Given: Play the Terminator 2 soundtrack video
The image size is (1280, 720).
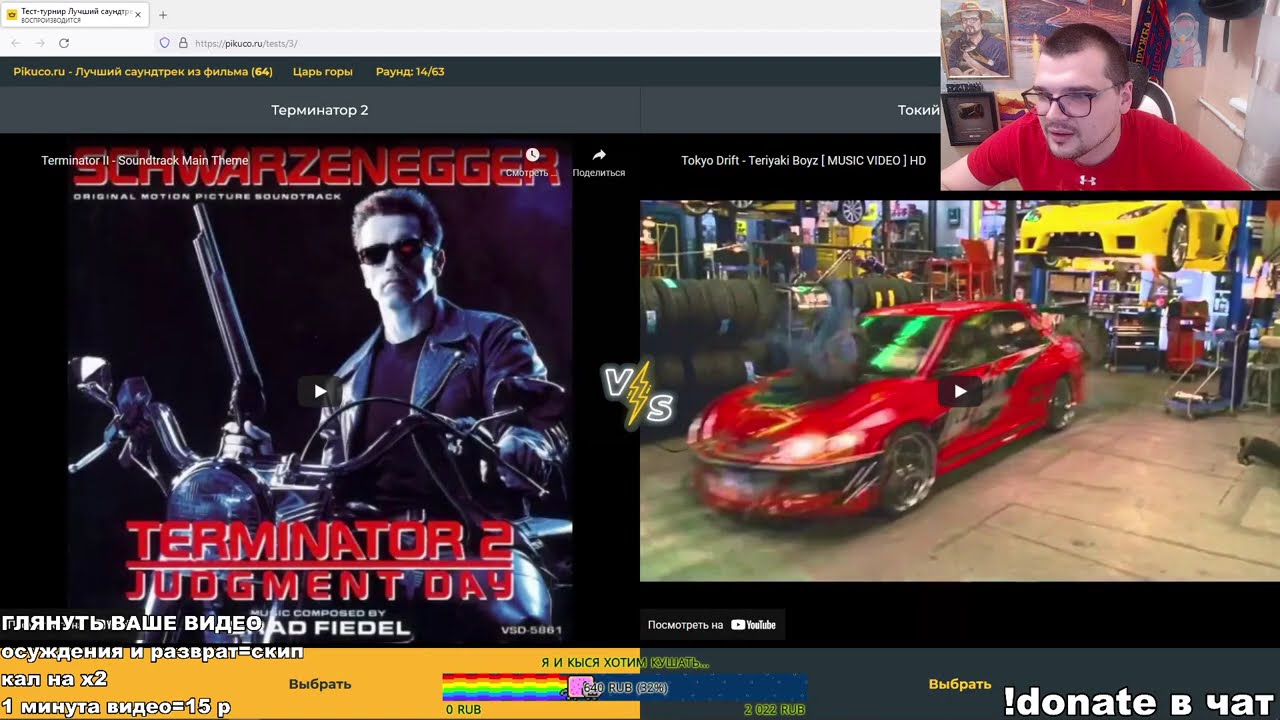Looking at the screenshot, I should point(320,391).
